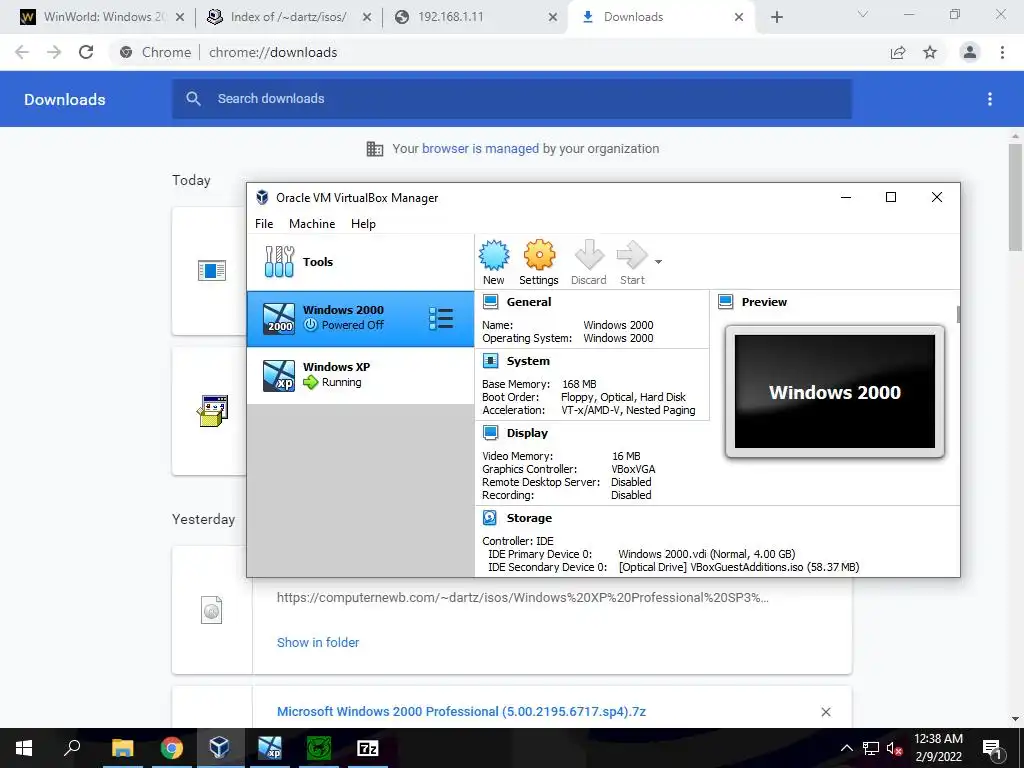The height and width of the screenshot is (768, 1024).
Task: Remove Windows 2000 7z download from list
Action: (x=826, y=712)
